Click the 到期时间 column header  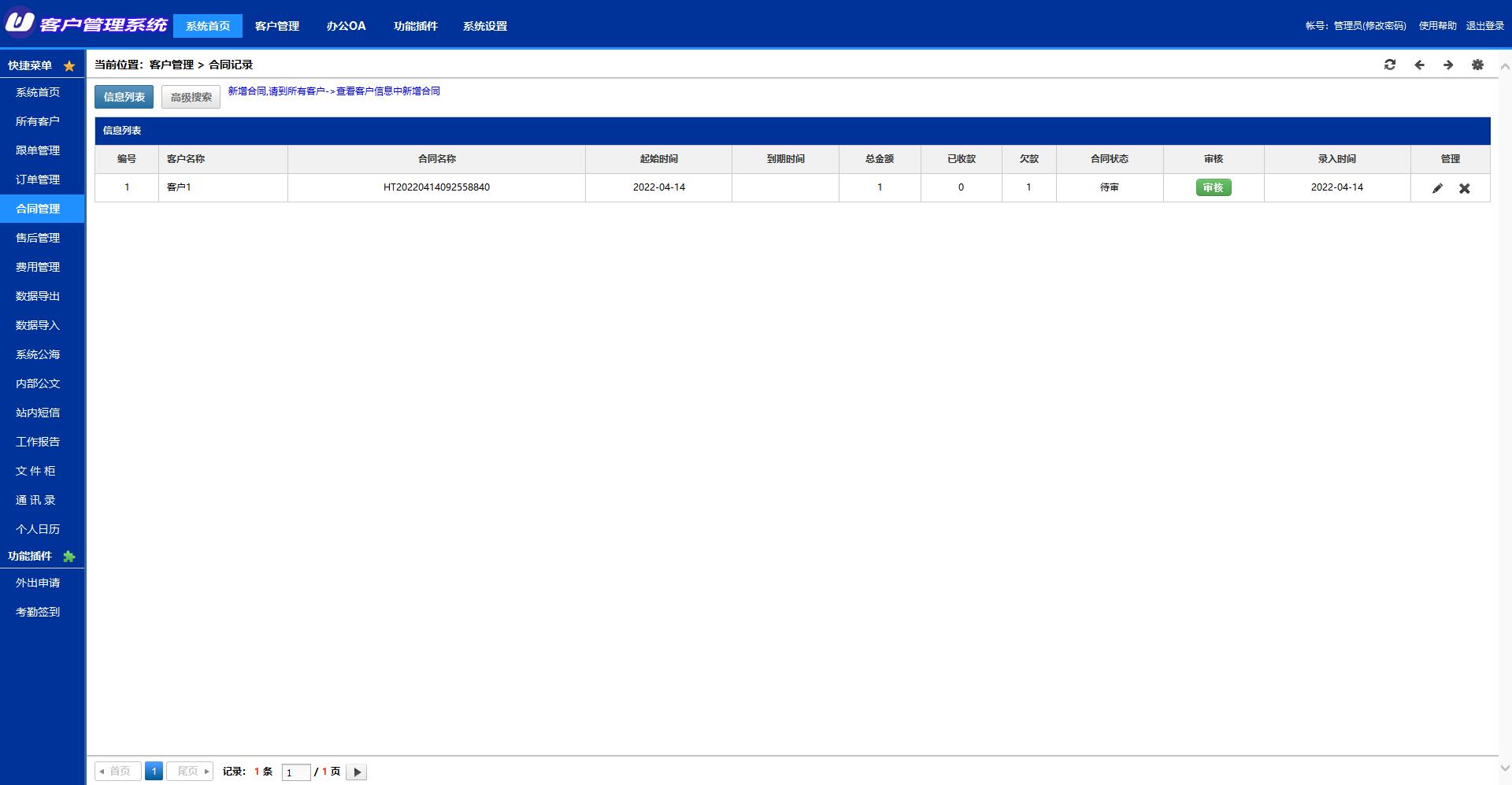[x=785, y=159]
